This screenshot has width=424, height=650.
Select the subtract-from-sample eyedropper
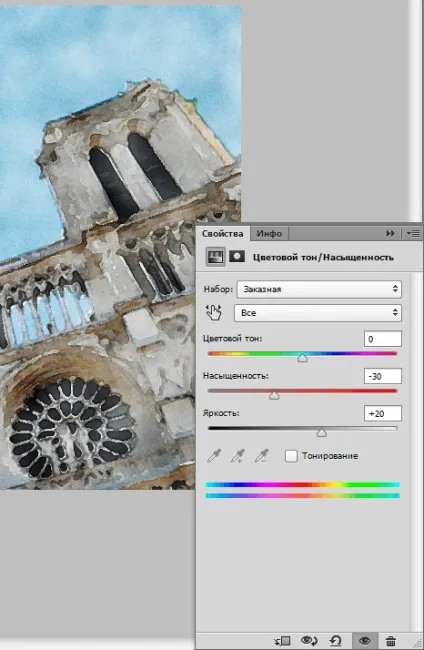261,456
